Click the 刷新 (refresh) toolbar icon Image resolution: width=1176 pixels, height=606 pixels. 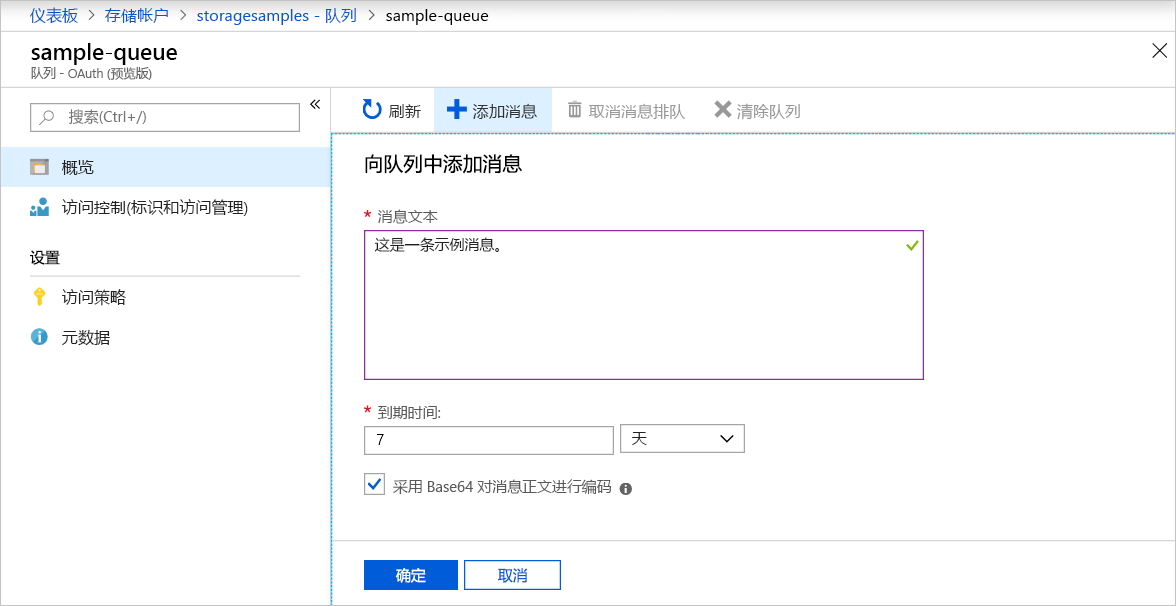coord(371,110)
